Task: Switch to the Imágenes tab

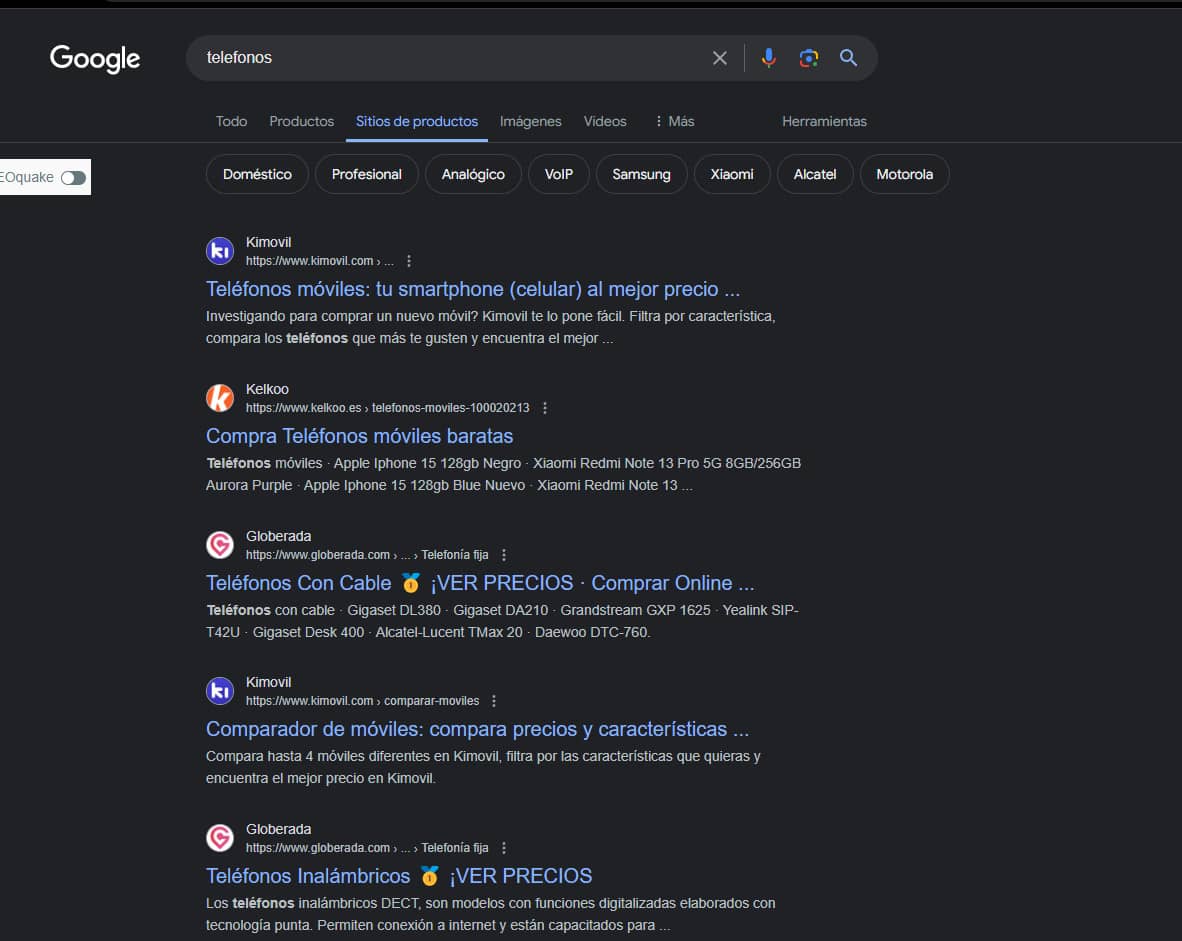Action: 530,121
